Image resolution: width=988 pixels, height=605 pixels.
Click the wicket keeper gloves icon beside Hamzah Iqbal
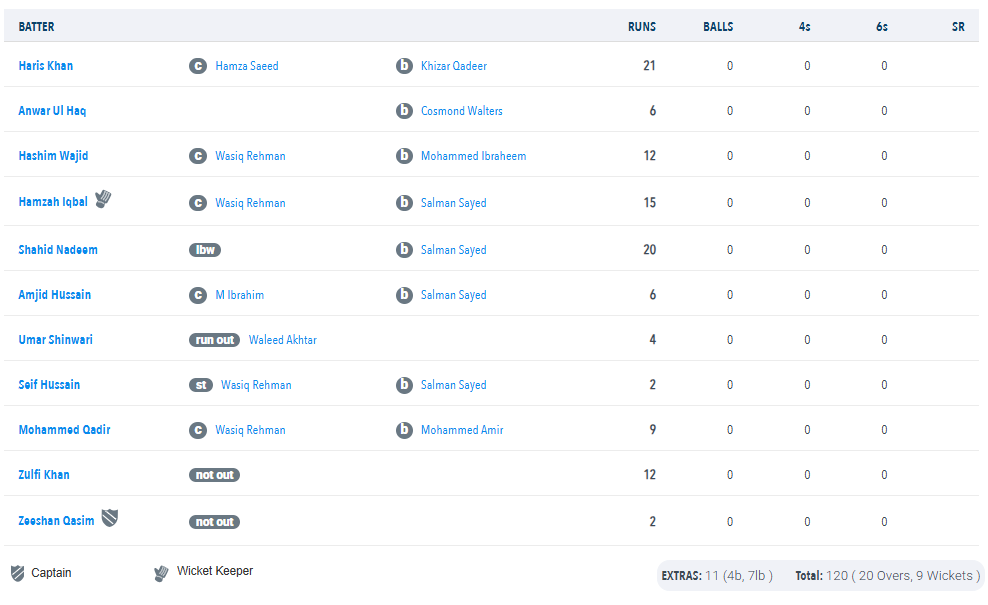[103, 199]
